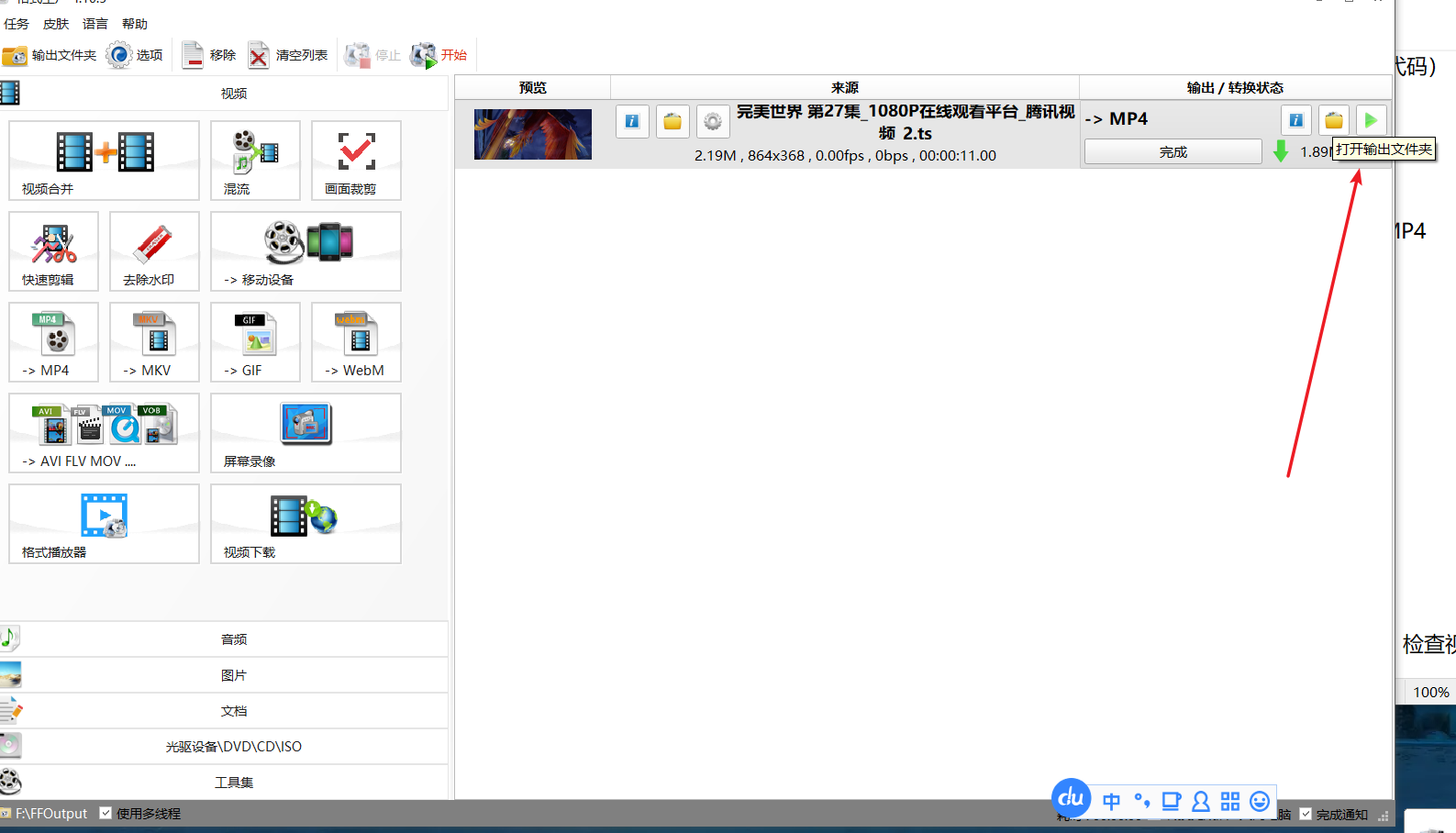Click the 清空列表 clear list button
1456x833 pixels.
(288, 55)
